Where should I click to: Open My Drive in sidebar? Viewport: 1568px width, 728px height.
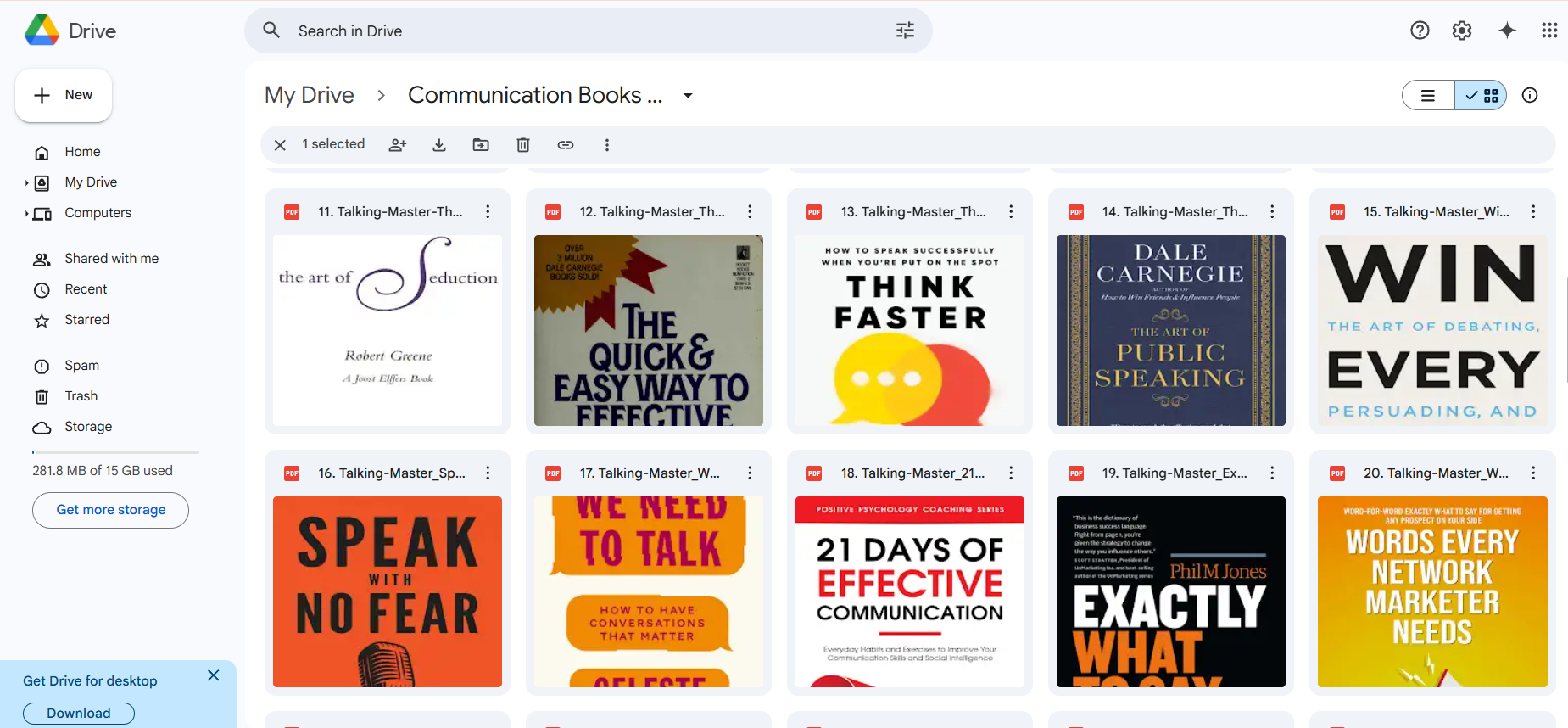click(91, 182)
